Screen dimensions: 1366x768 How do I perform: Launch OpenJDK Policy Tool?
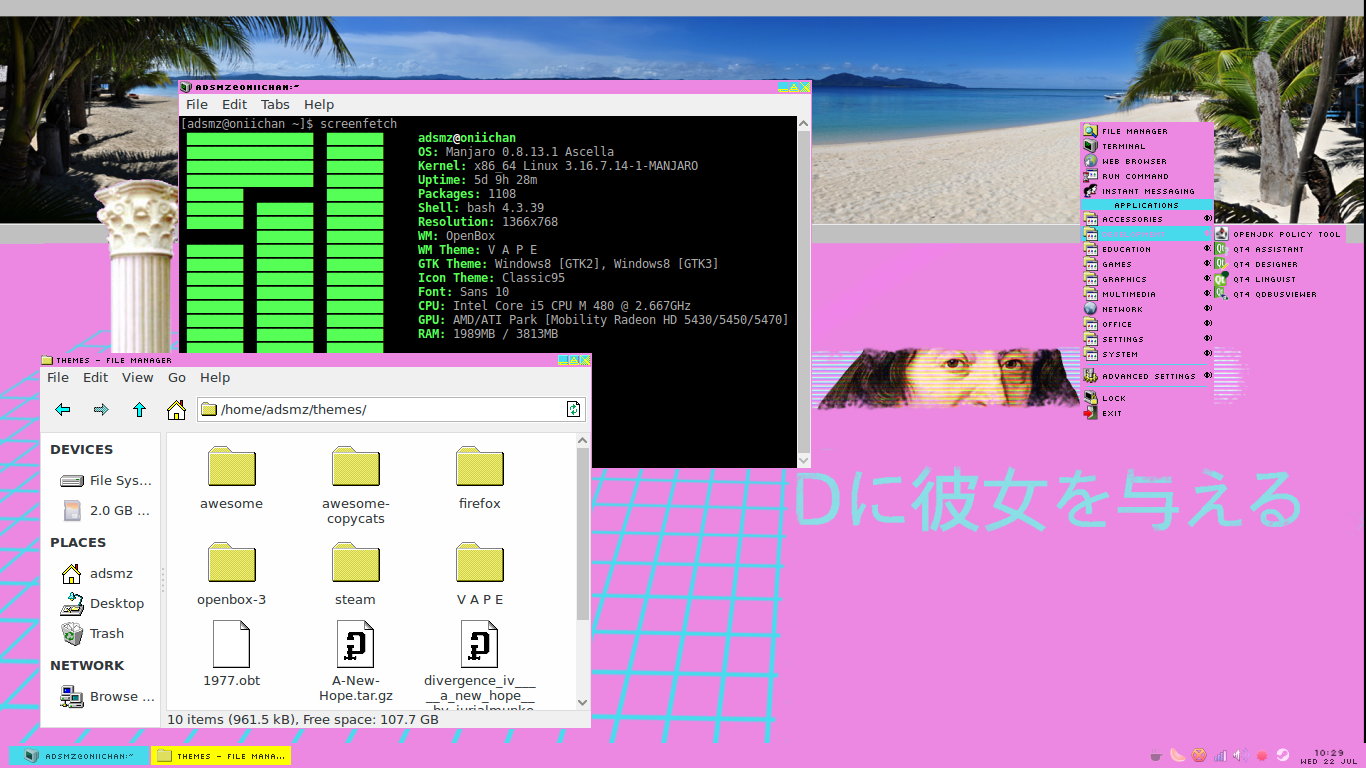pyautogui.click(x=1280, y=234)
